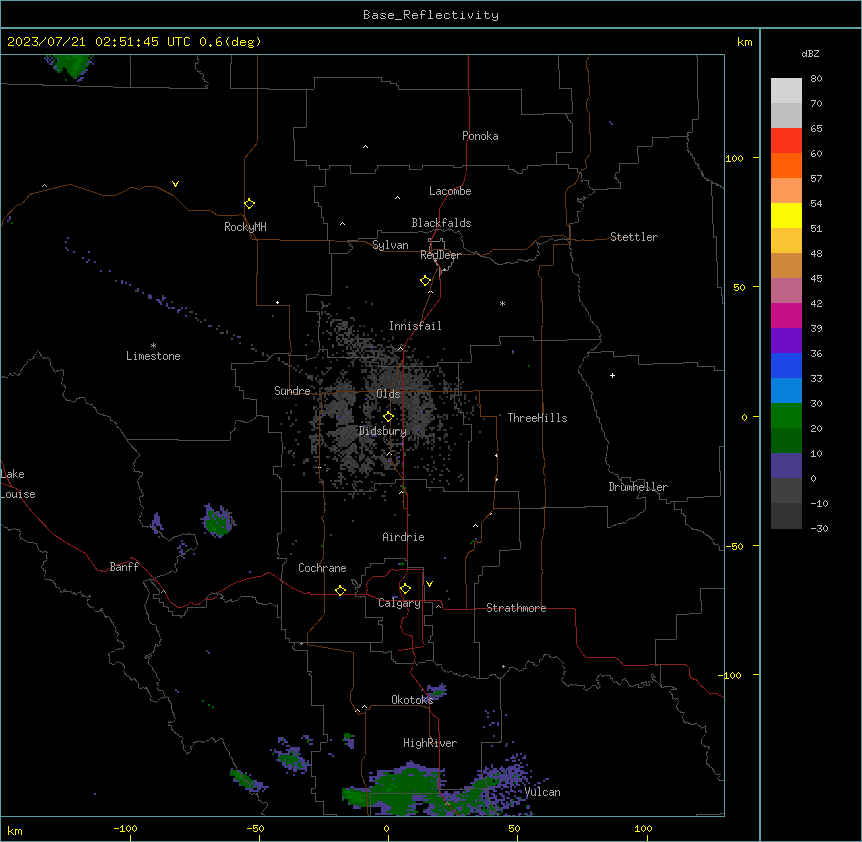
Task: Click the Banff label
Action: pos(124,567)
